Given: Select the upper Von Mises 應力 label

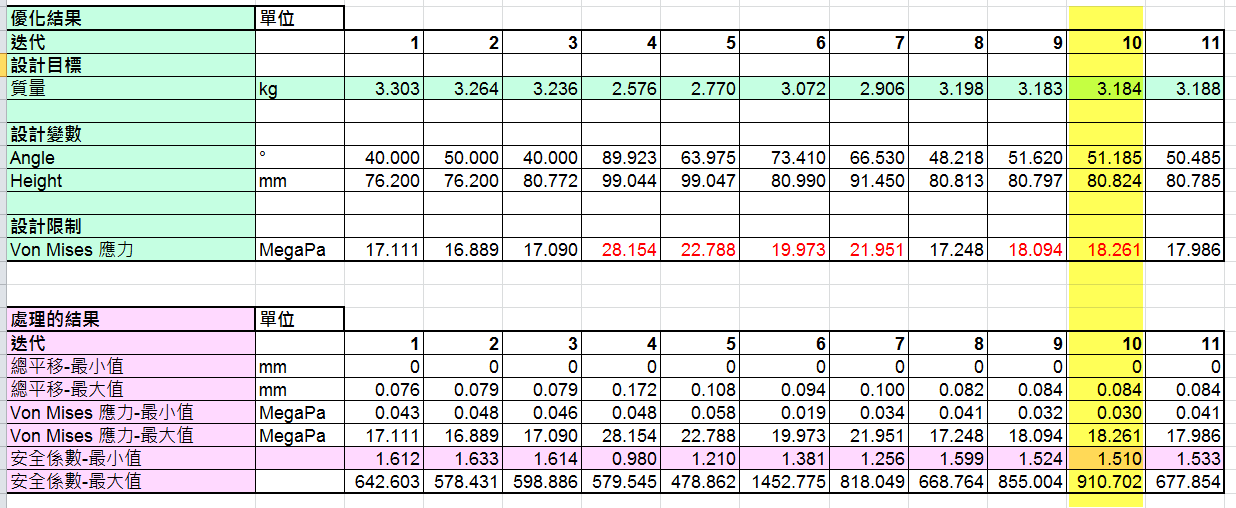Looking at the screenshot, I should coord(128,249).
